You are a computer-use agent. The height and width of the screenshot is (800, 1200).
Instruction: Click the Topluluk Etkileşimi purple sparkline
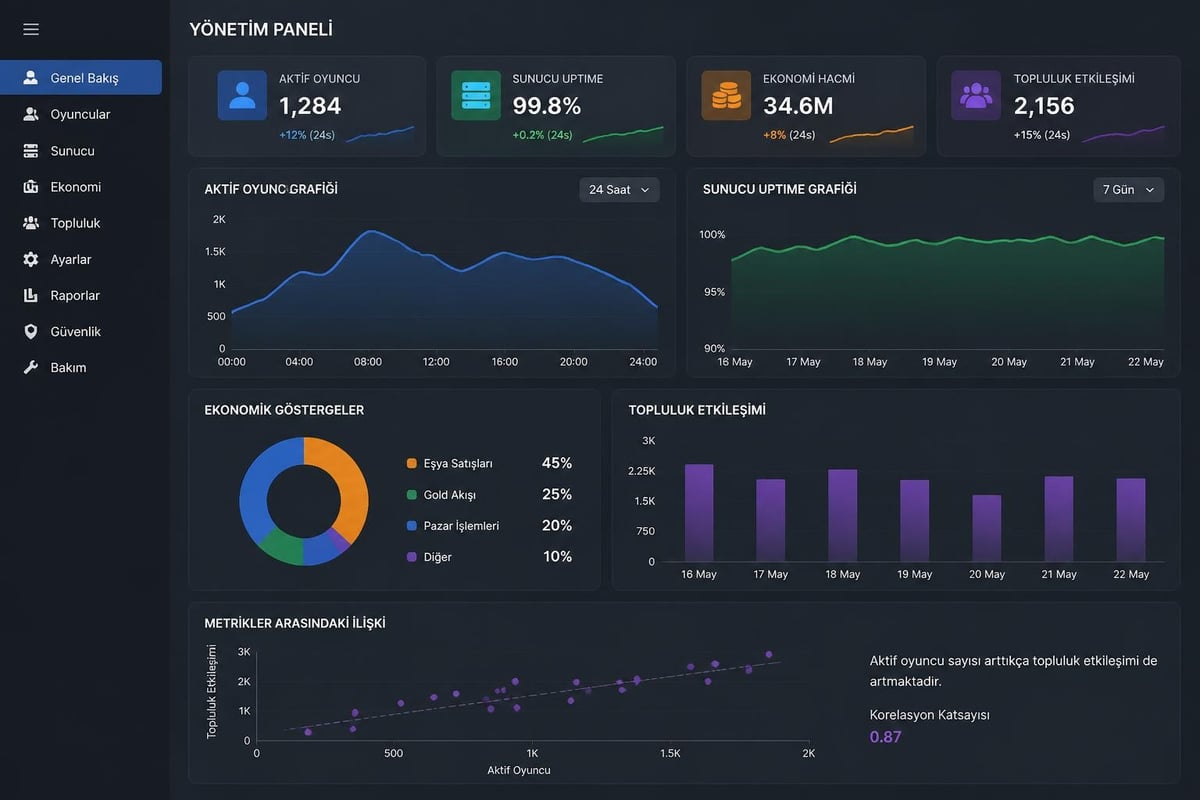[x=1124, y=134]
